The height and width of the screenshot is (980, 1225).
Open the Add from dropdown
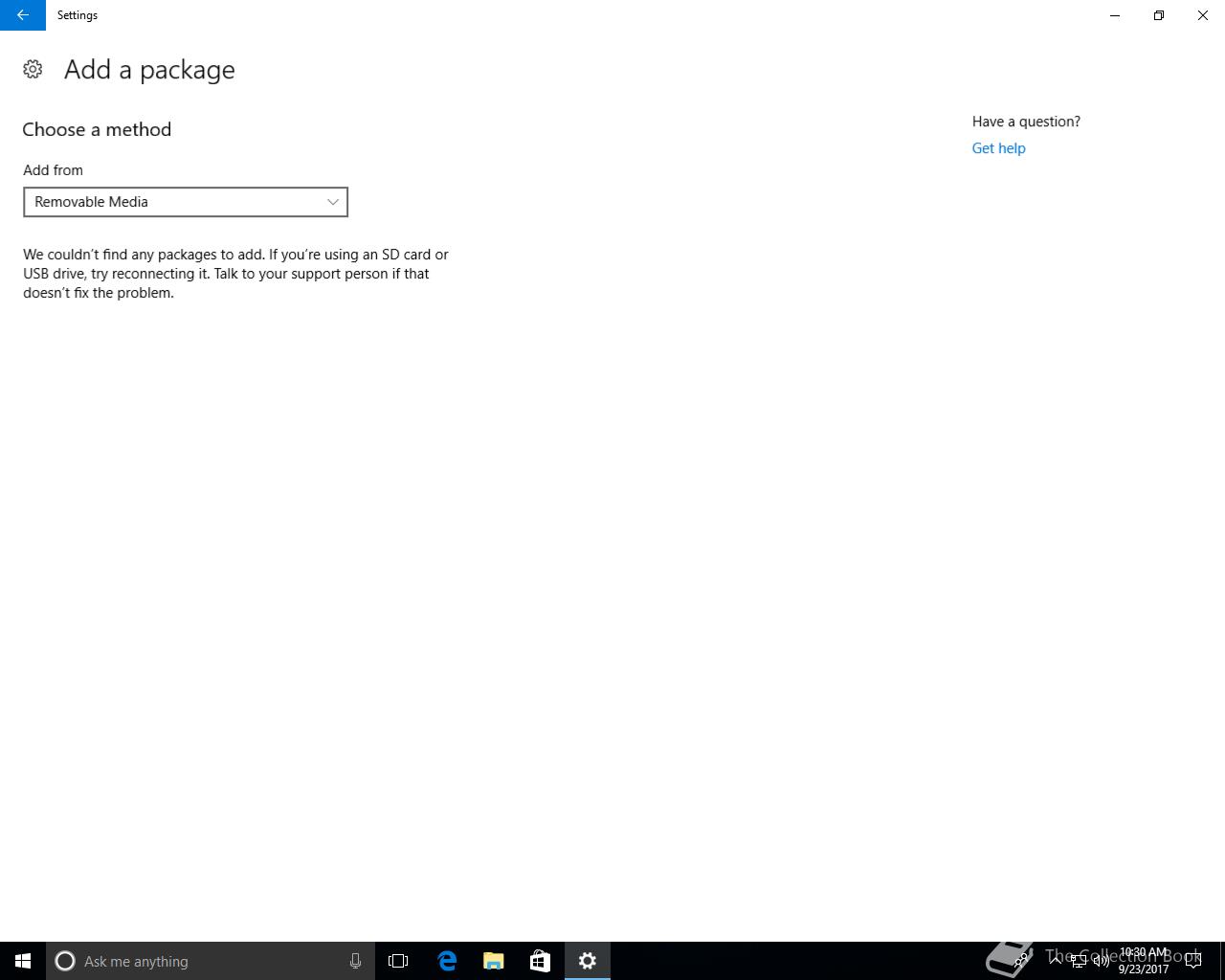186,202
